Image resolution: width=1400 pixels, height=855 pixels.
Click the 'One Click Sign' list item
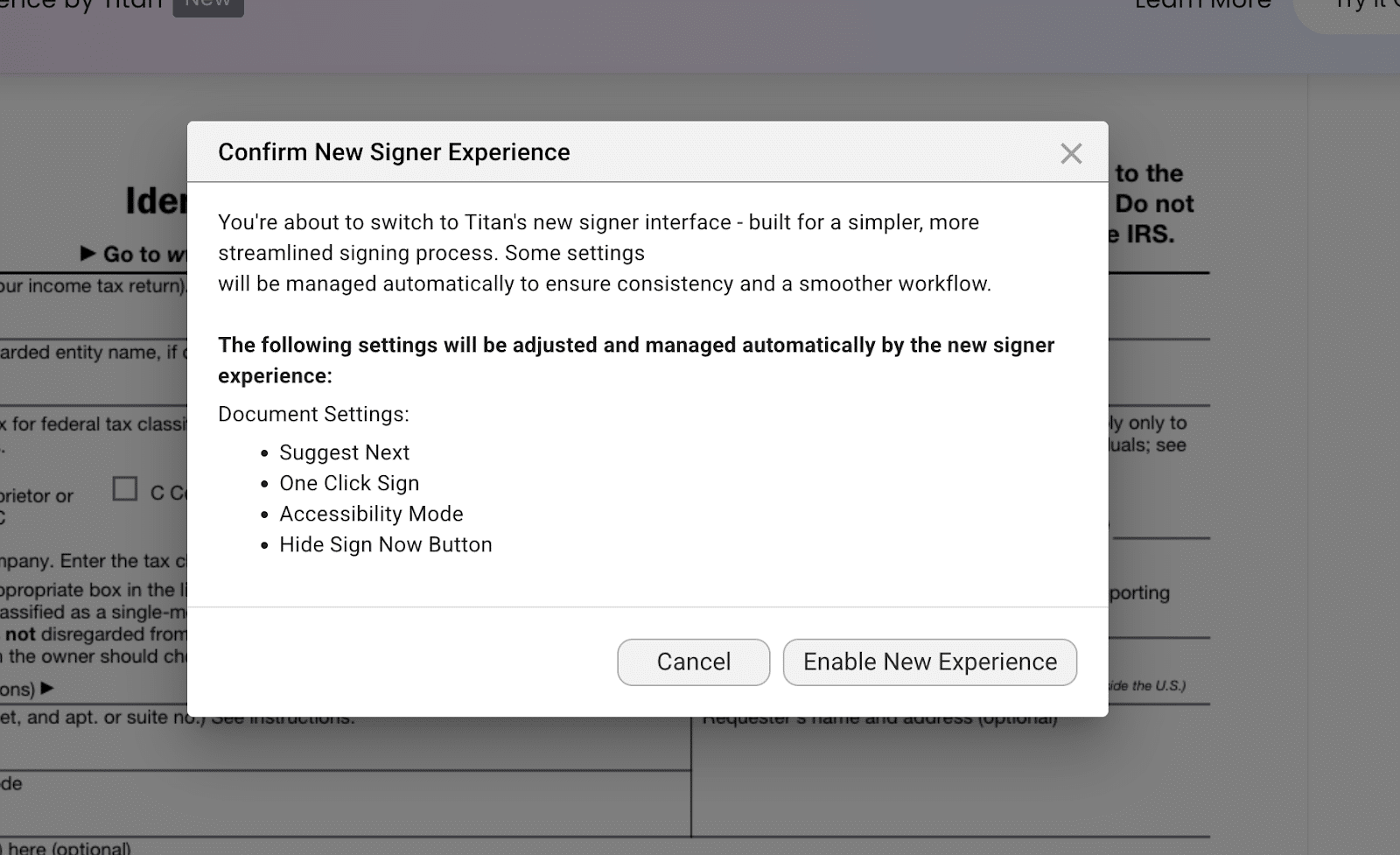click(349, 483)
